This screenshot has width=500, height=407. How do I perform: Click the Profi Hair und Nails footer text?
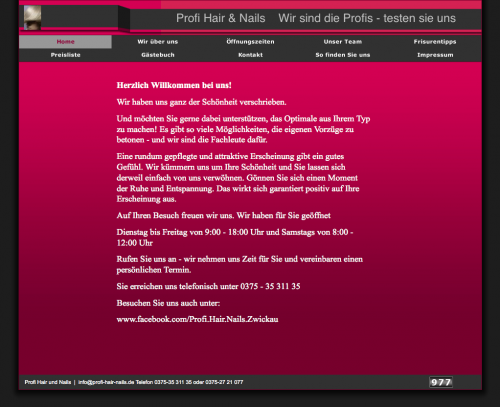click(48, 382)
